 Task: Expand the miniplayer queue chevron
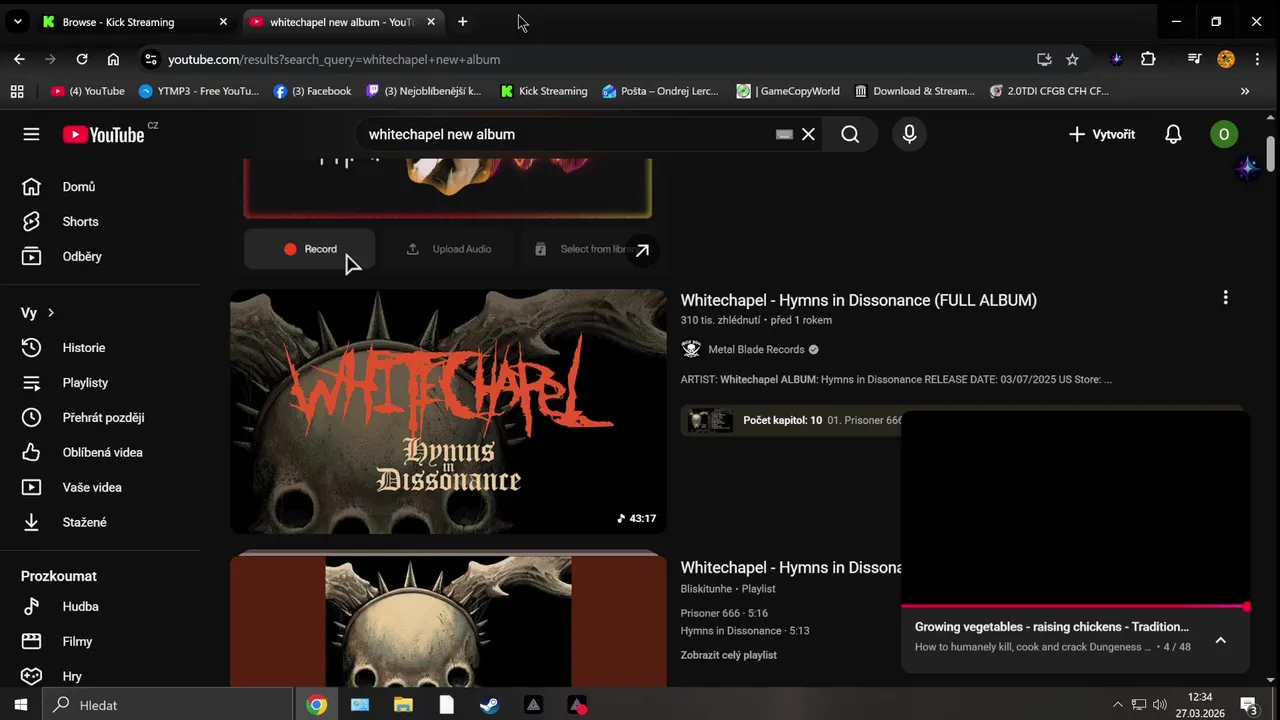(1220, 641)
